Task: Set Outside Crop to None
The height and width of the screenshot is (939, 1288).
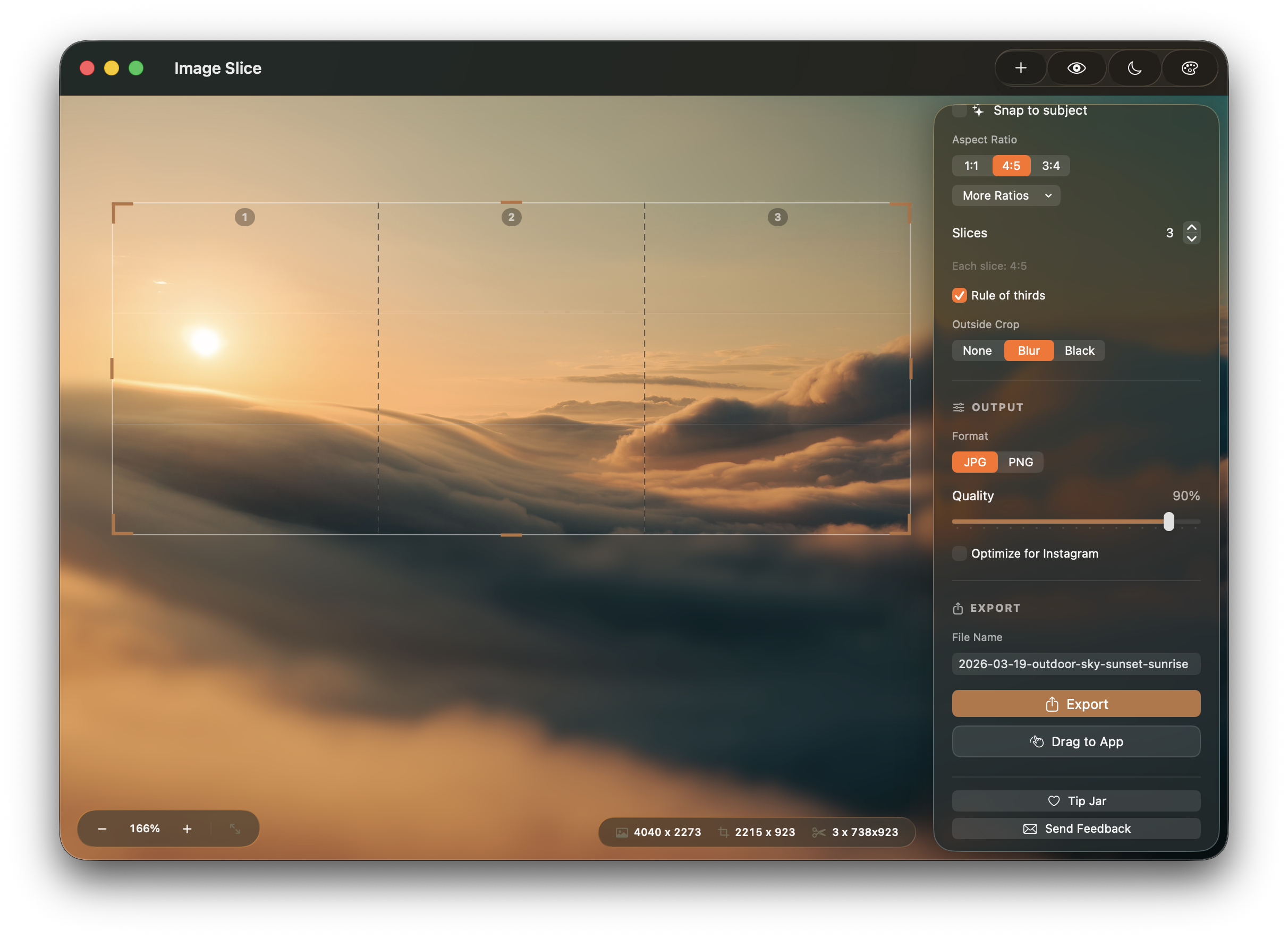Action: coord(977,351)
